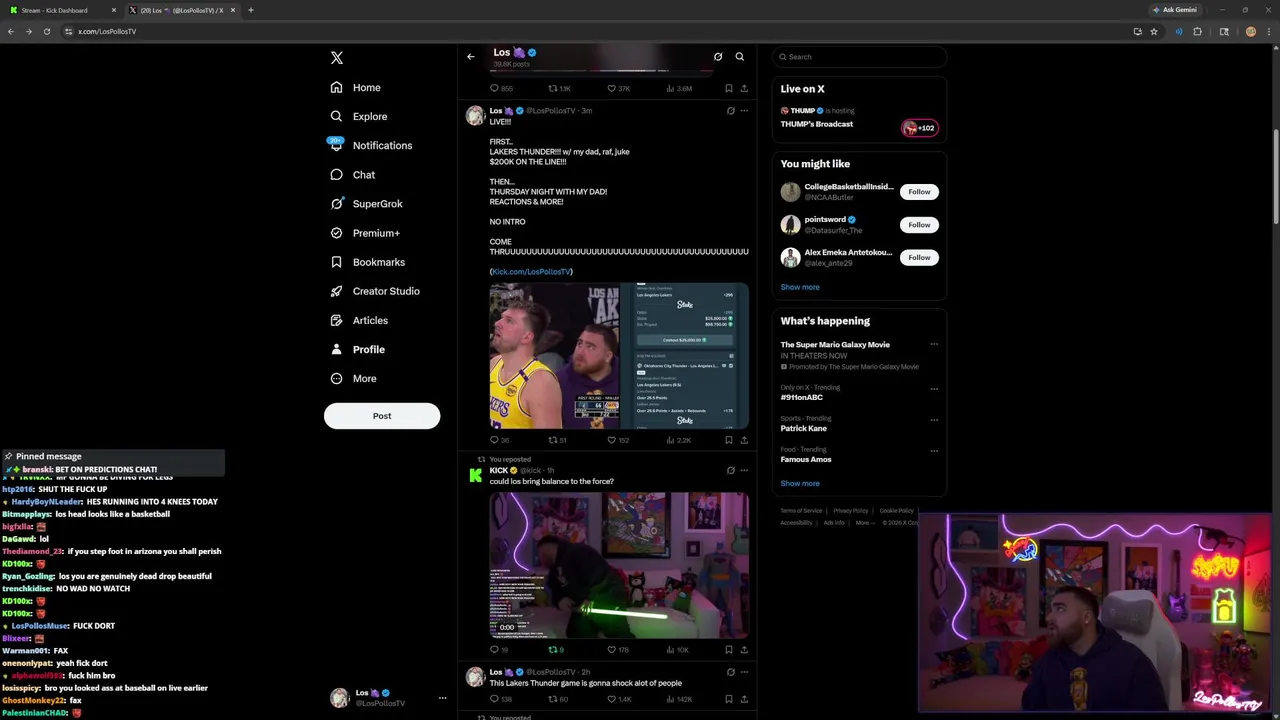Share the KICK post
Screen dimensions: 1280x720
(744, 650)
